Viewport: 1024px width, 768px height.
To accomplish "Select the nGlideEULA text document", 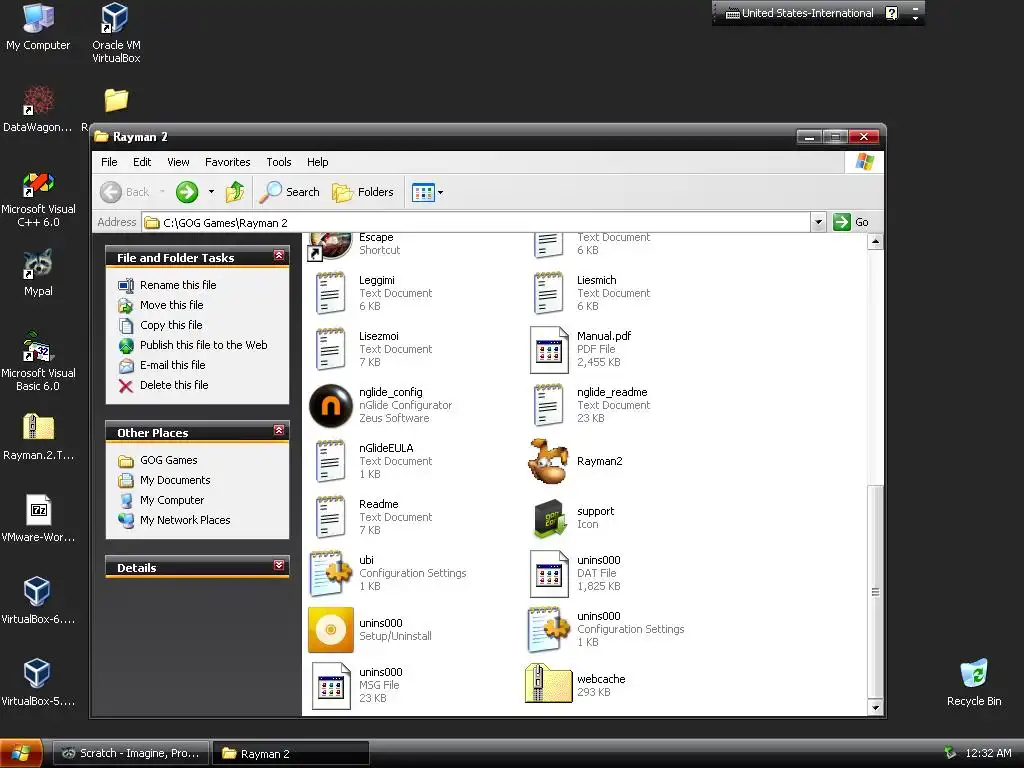I will click(330, 462).
